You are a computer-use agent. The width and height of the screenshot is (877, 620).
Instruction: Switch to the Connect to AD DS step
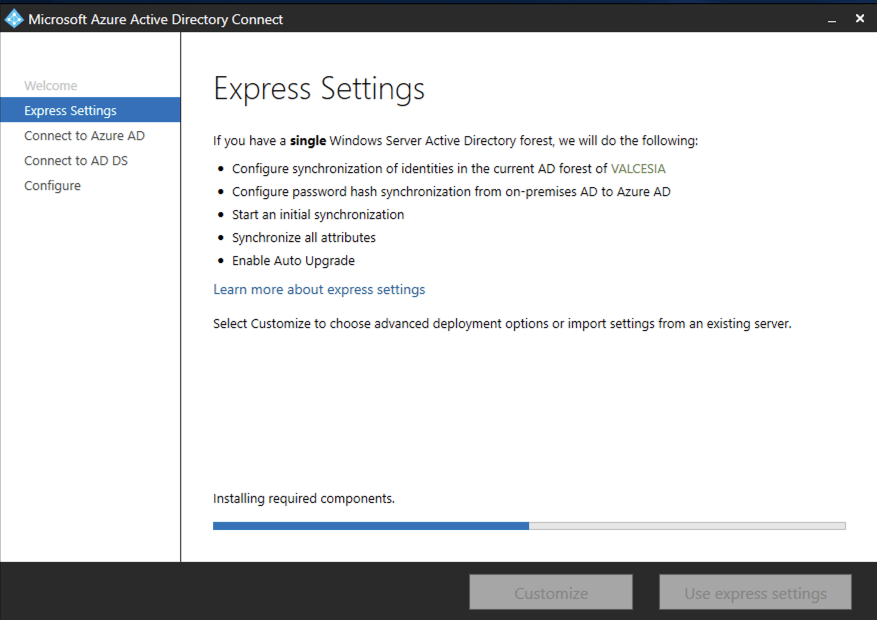coord(76,161)
